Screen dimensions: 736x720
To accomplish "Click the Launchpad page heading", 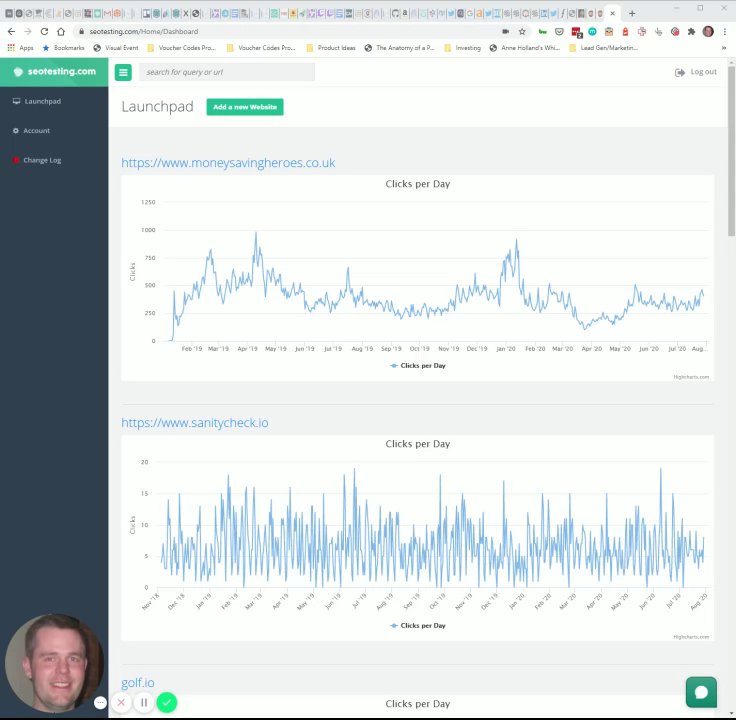I will click(x=157, y=107).
